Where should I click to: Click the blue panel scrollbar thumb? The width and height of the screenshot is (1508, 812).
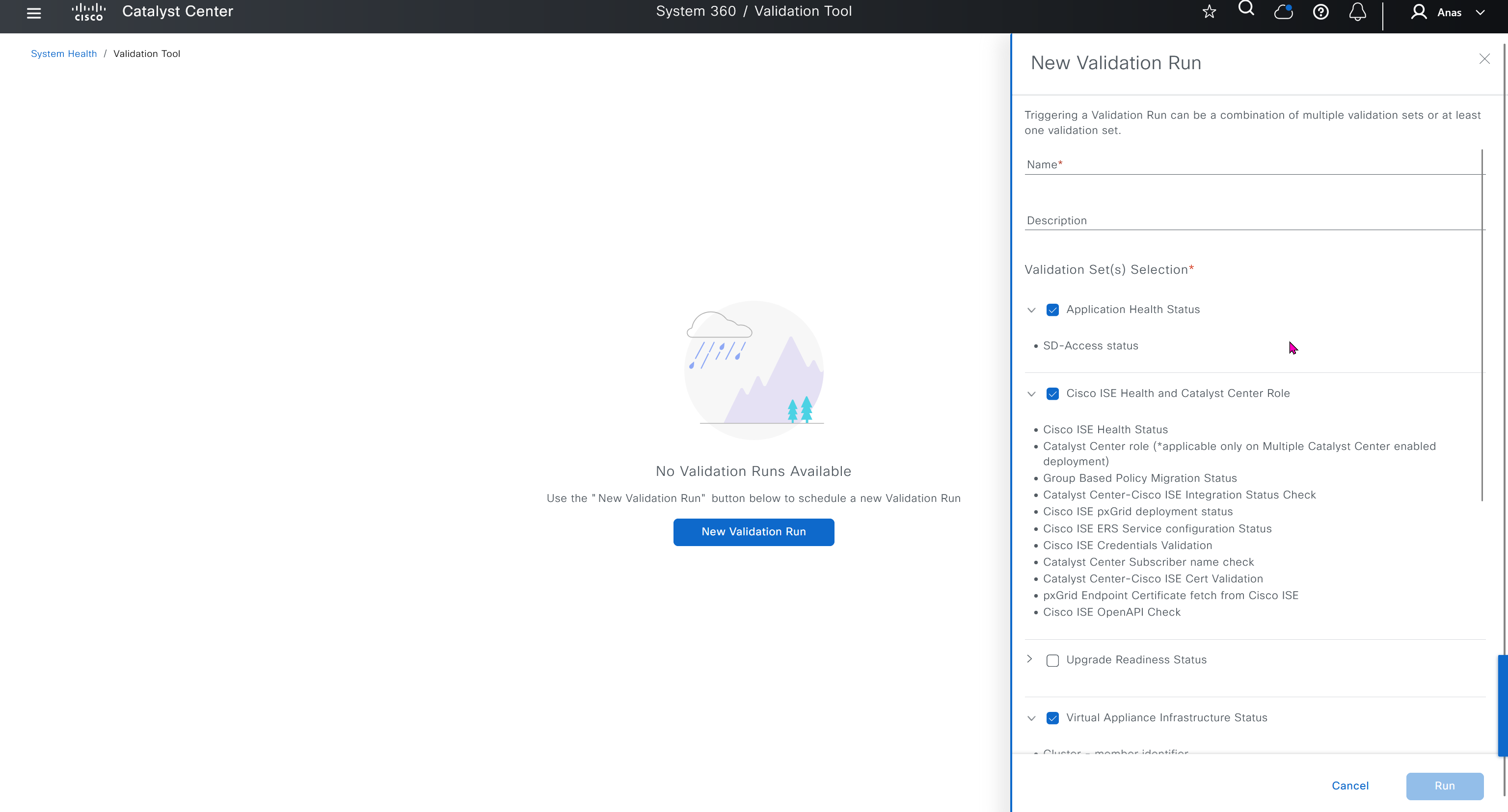(1502, 705)
